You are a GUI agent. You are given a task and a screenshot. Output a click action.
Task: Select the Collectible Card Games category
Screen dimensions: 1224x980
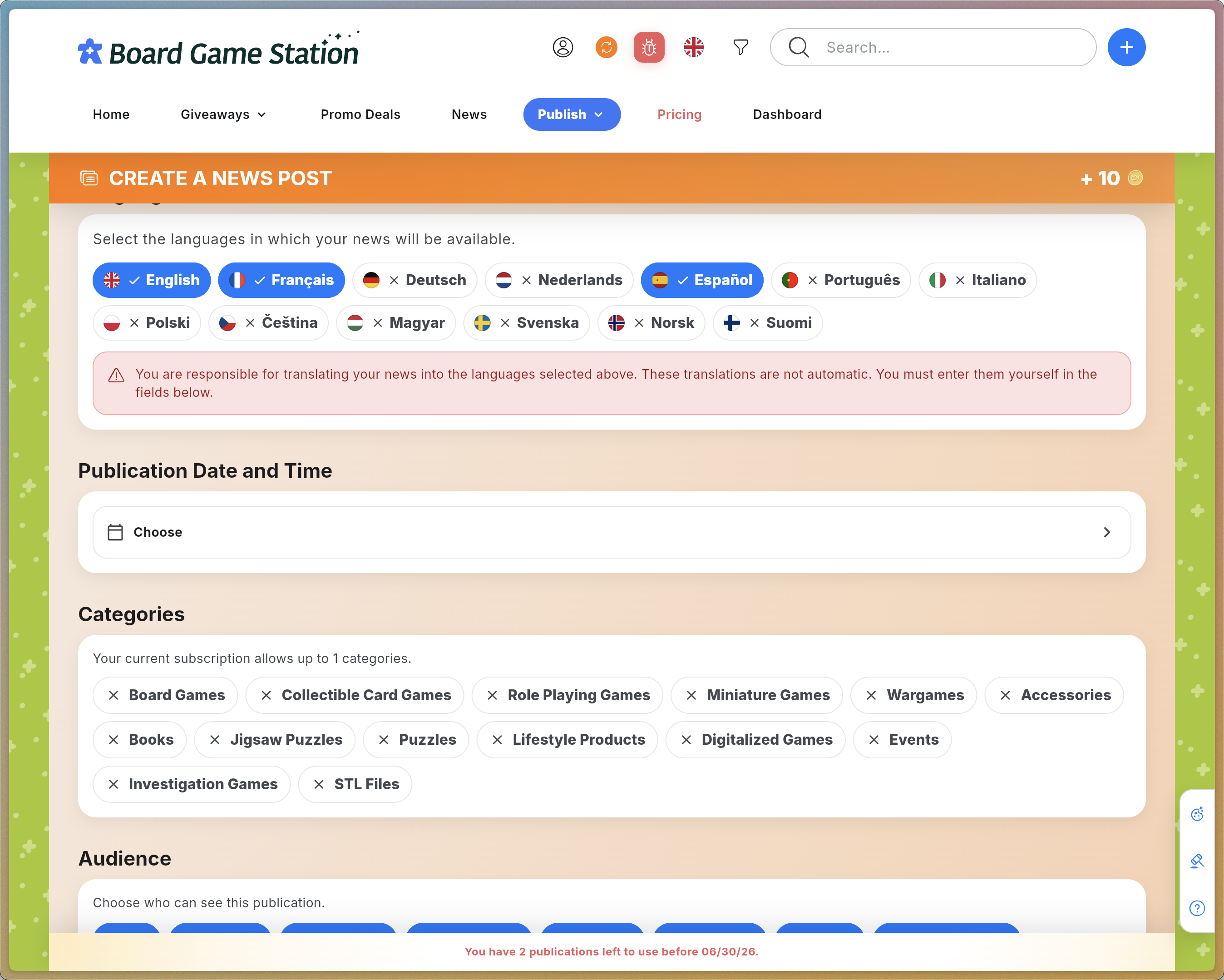coord(355,695)
